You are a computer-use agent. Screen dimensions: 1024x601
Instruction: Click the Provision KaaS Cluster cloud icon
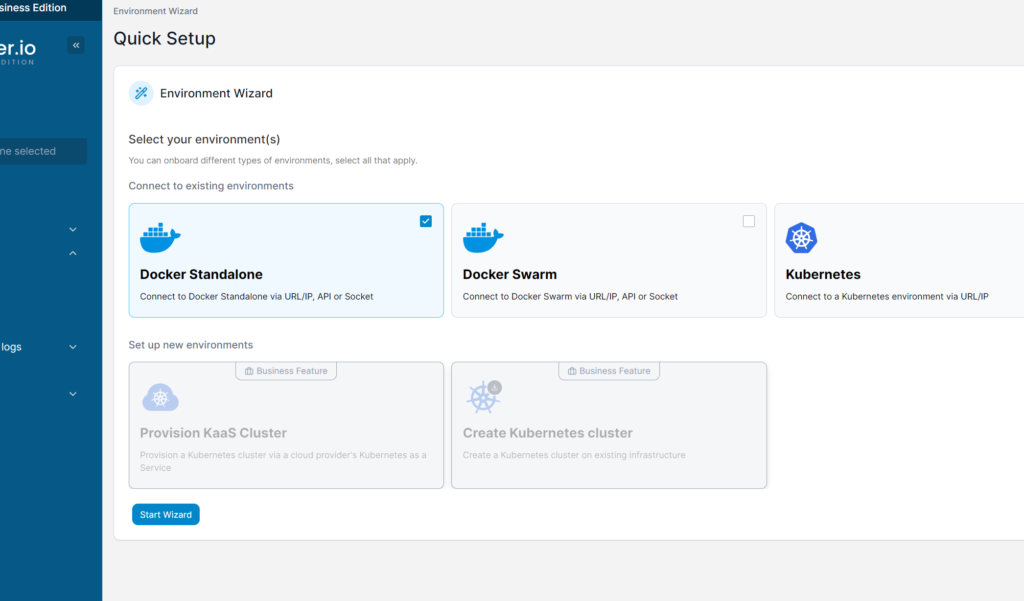point(161,397)
